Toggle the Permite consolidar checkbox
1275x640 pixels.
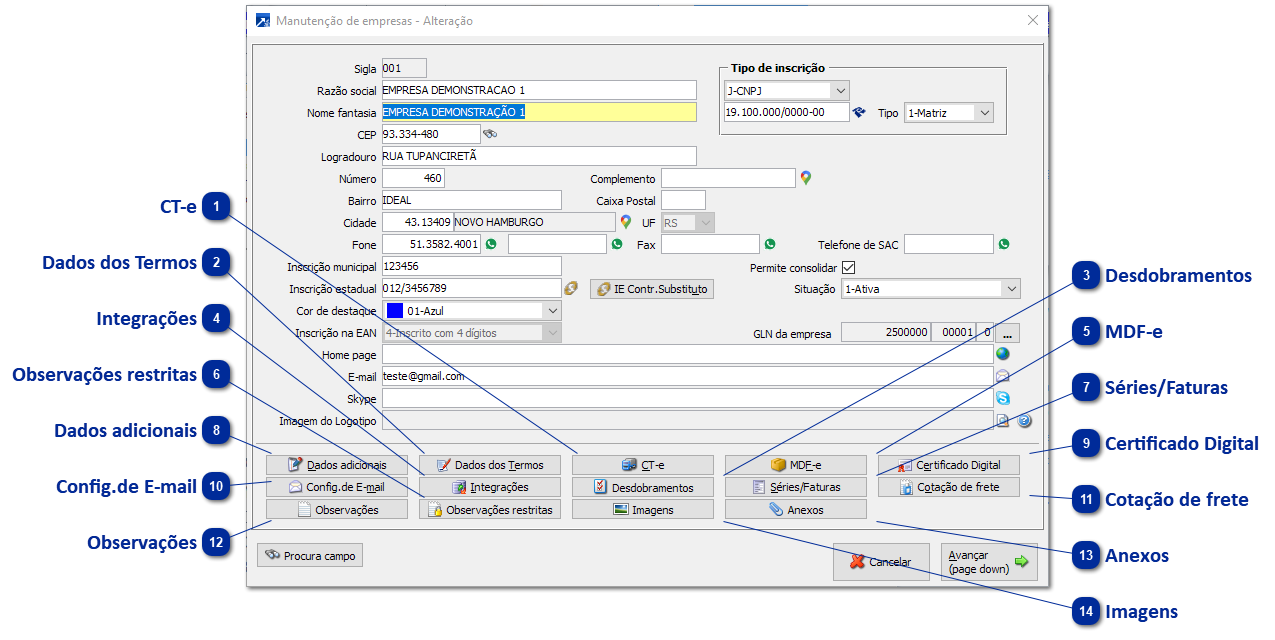pos(849,267)
